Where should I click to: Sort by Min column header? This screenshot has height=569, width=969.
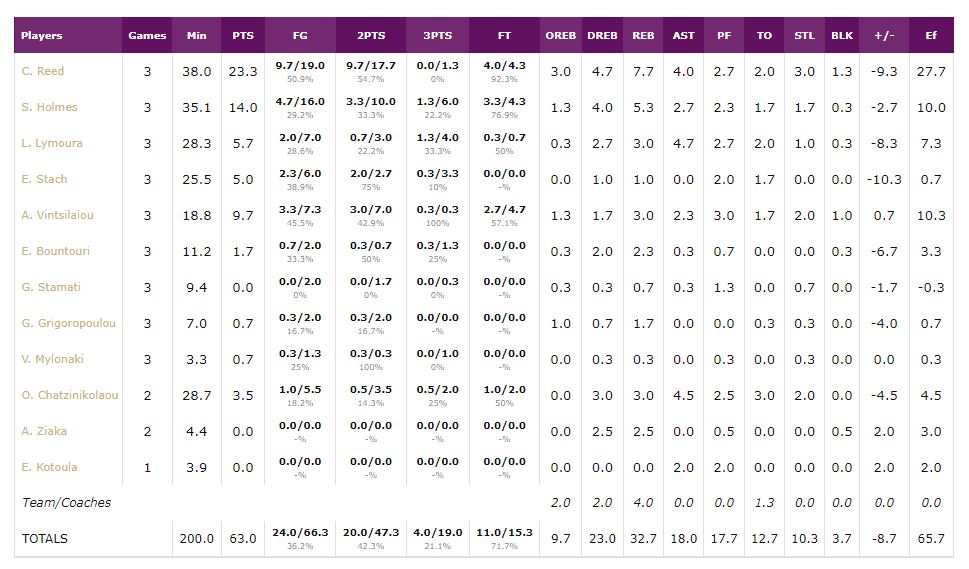[196, 35]
